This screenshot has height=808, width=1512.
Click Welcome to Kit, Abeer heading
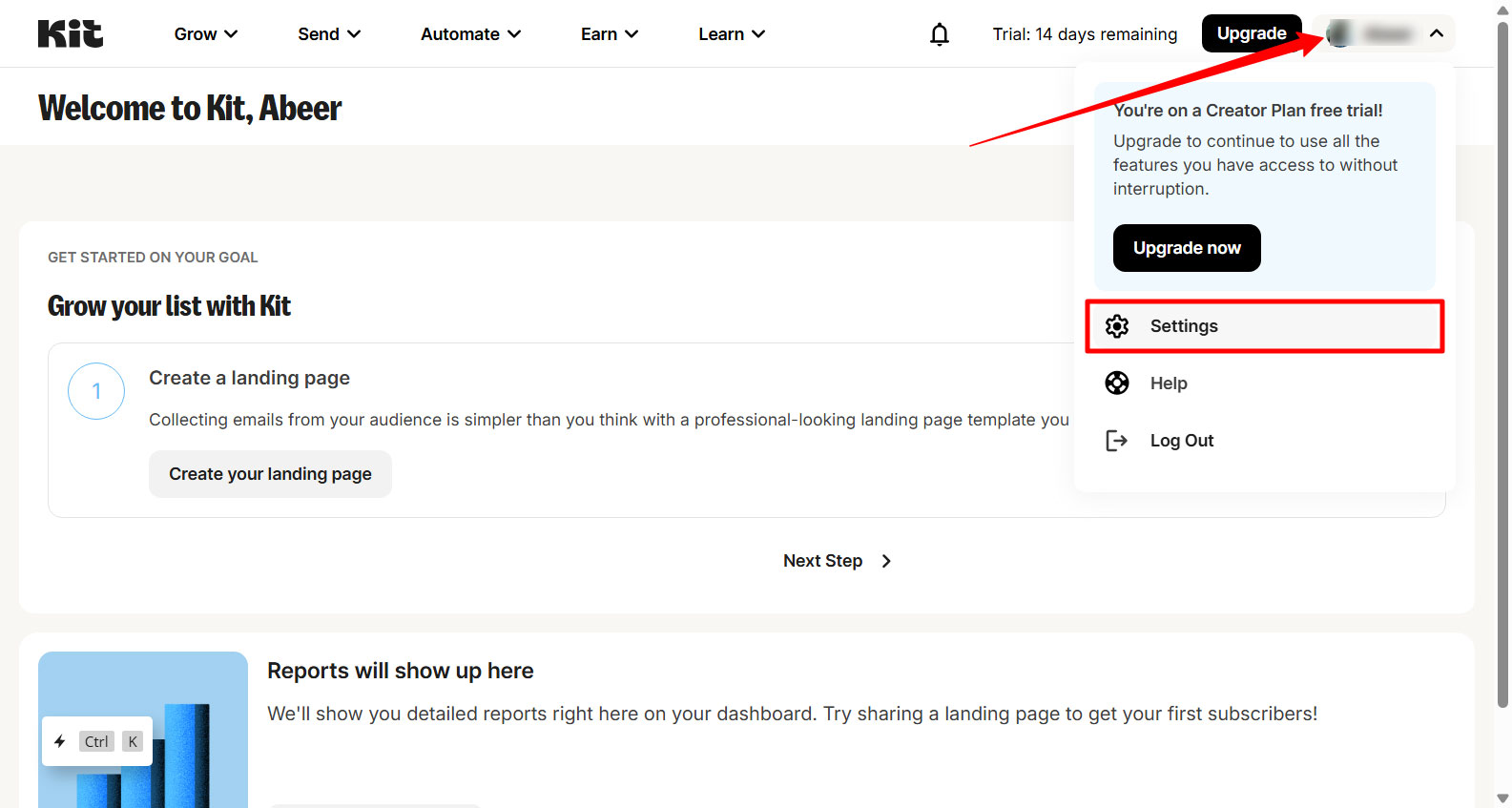(190, 108)
